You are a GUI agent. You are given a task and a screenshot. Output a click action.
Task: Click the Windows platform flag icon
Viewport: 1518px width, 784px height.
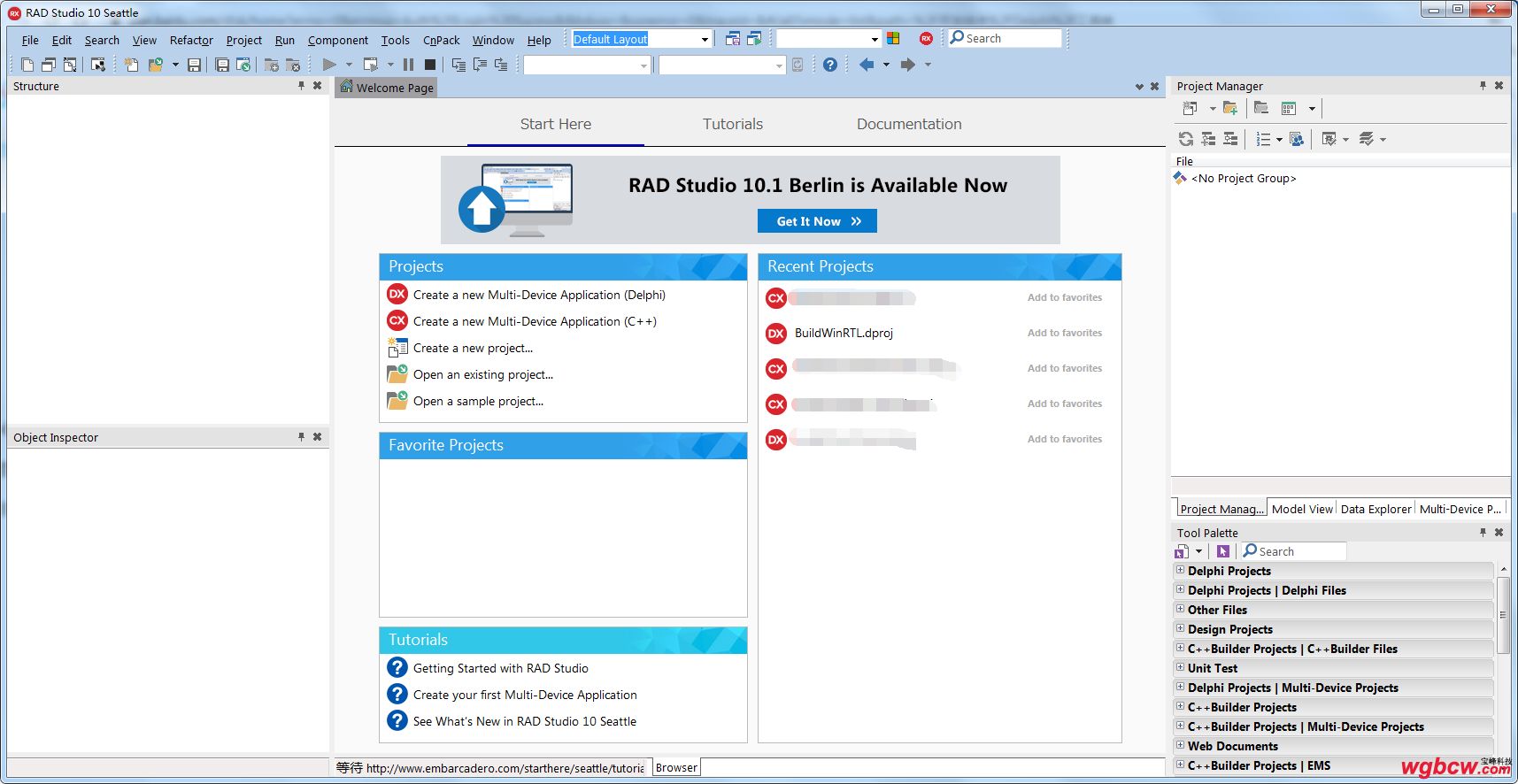tap(894, 38)
